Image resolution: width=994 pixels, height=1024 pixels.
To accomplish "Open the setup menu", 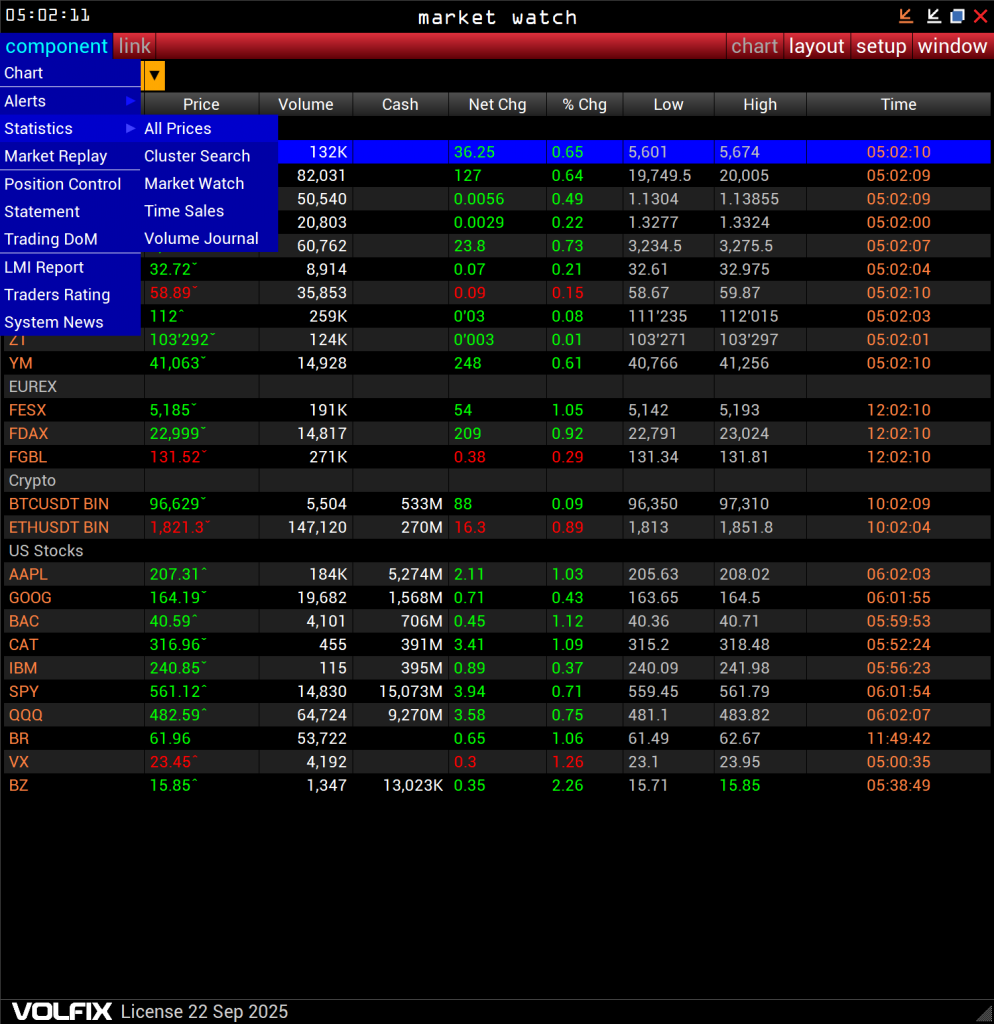I will tap(881, 46).
